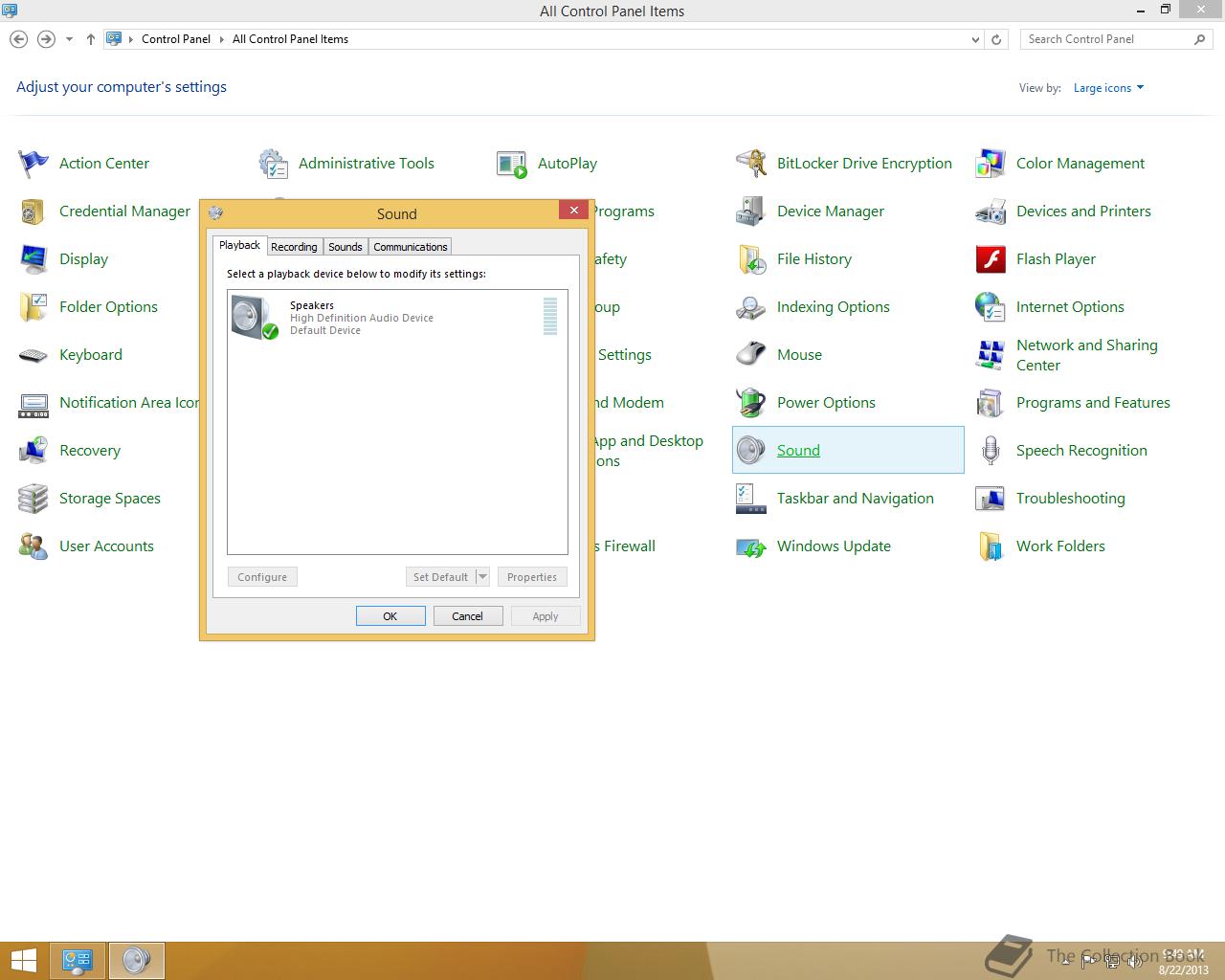Screen dimensions: 1225x980
Task: Go forward with the forward arrow button
Action: [45, 39]
